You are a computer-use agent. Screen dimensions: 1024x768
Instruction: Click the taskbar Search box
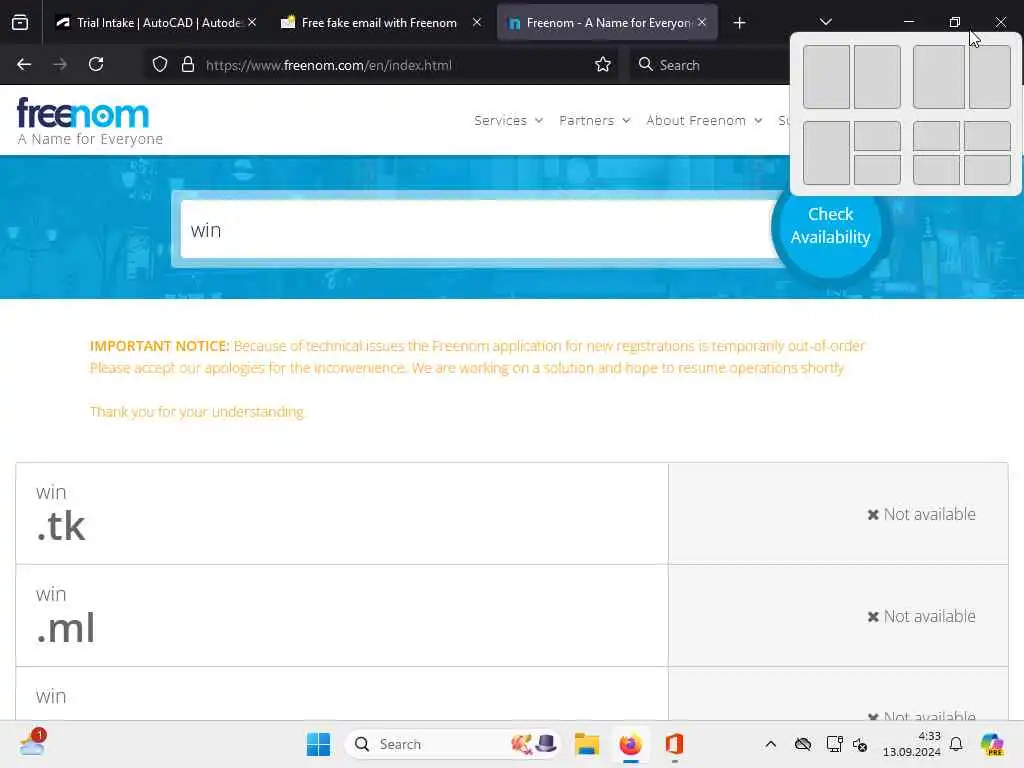pyautogui.click(x=452, y=744)
